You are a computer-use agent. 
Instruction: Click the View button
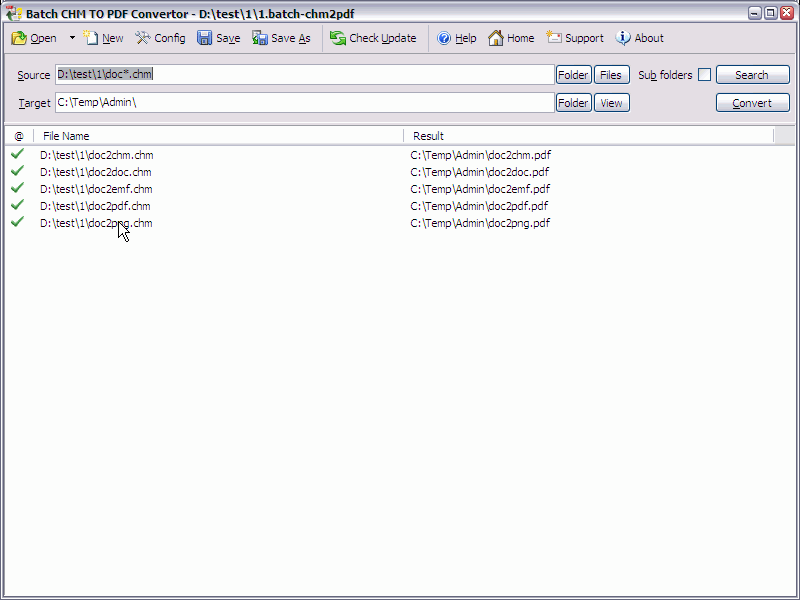[x=611, y=103]
